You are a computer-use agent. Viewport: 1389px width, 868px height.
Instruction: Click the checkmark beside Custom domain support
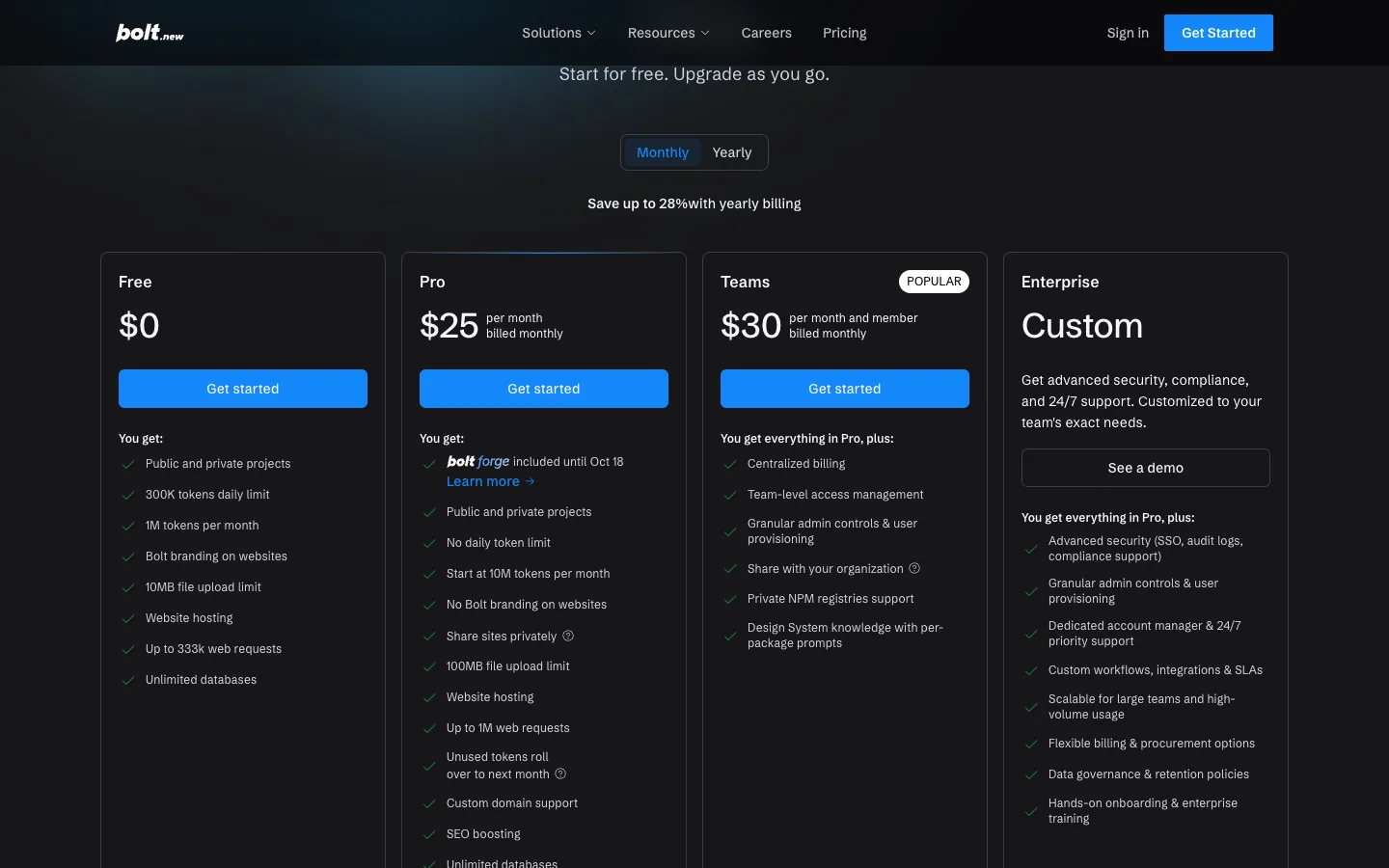pyautogui.click(x=429, y=803)
